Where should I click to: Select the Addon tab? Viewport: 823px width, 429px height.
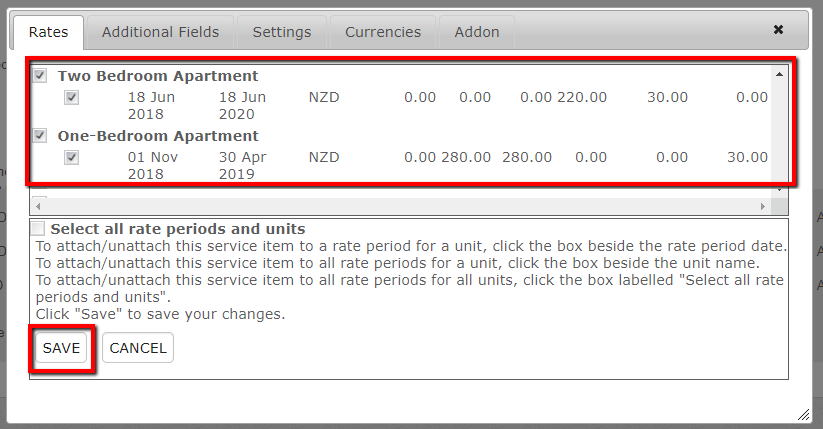[477, 32]
